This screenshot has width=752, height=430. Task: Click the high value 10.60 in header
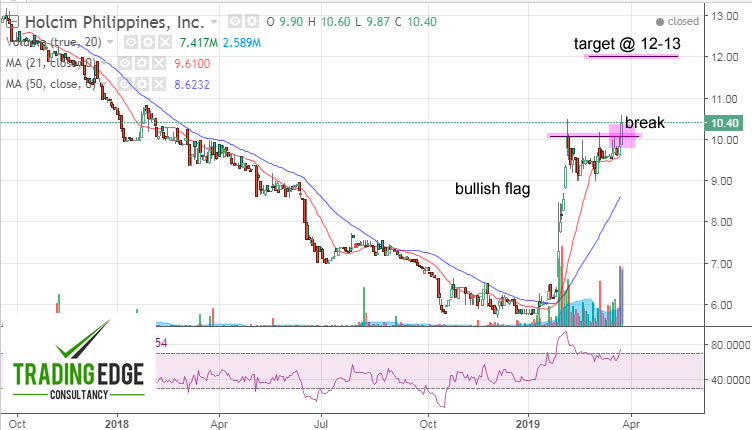click(336, 22)
